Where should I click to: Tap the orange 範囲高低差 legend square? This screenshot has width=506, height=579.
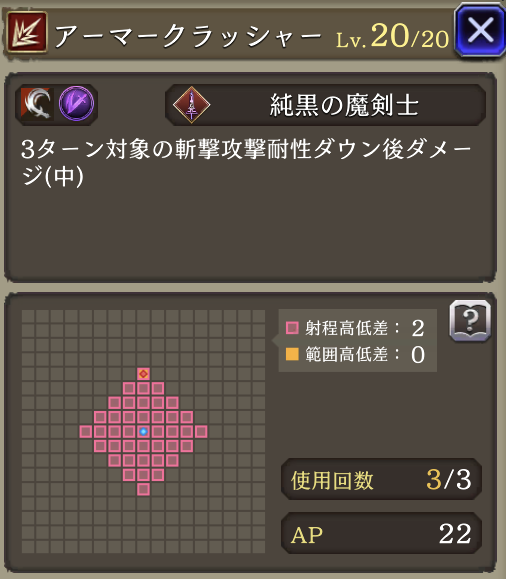coord(292,354)
